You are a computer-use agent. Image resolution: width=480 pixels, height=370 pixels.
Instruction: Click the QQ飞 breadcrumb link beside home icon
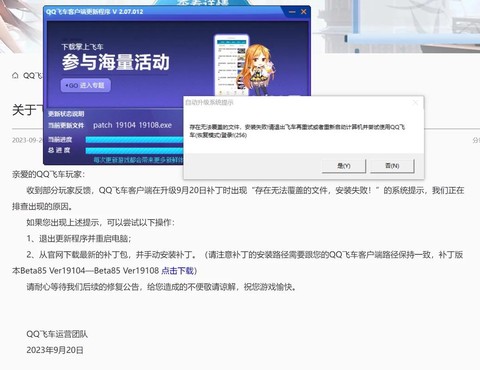coord(33,76)
